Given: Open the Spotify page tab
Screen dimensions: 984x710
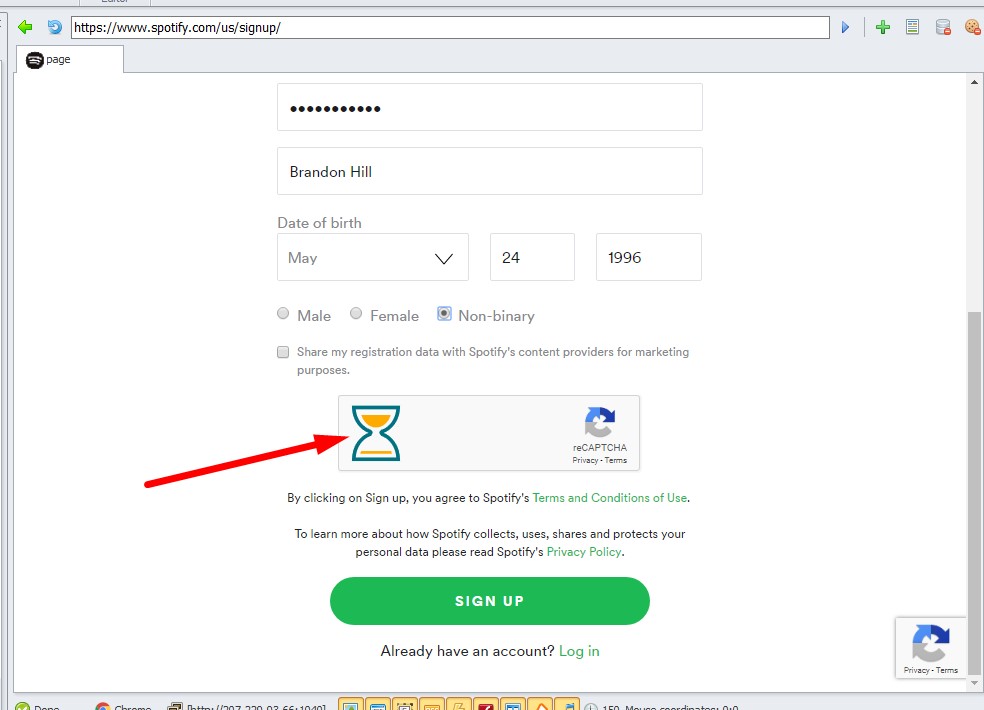Looking at the screenshot, I should pyautogui.click(x=69, y=60).
